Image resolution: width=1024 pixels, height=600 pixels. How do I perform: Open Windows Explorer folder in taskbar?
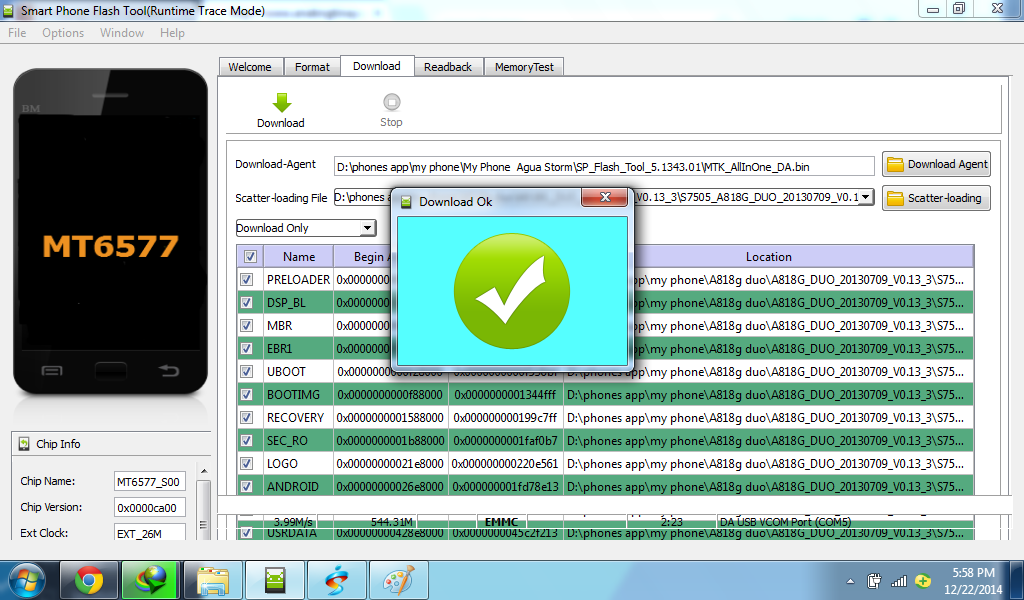[213, 580]
